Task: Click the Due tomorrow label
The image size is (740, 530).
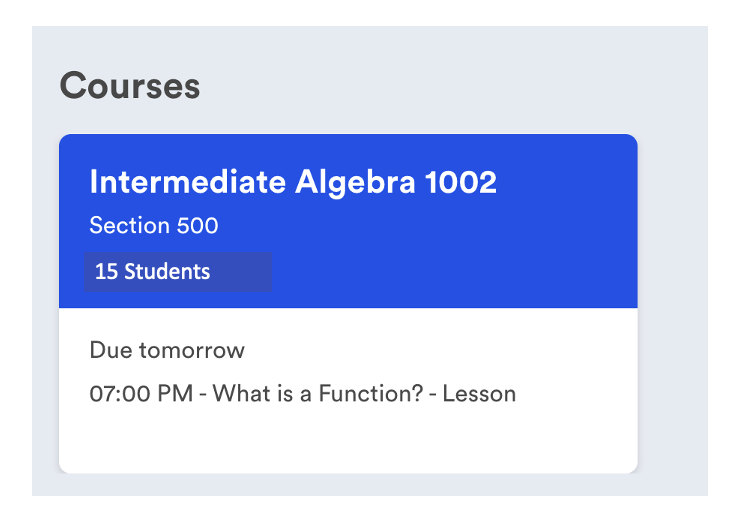Action: click(167, 350)
